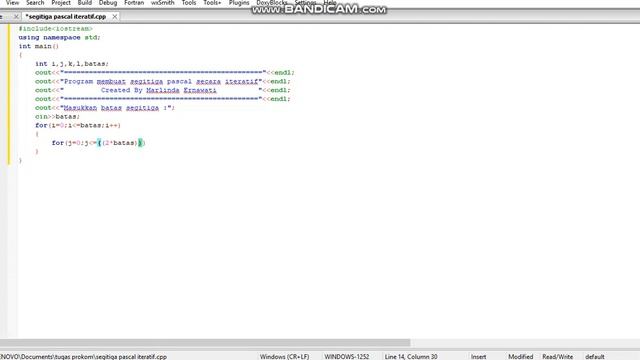Open the Project menu

[61, 3]
